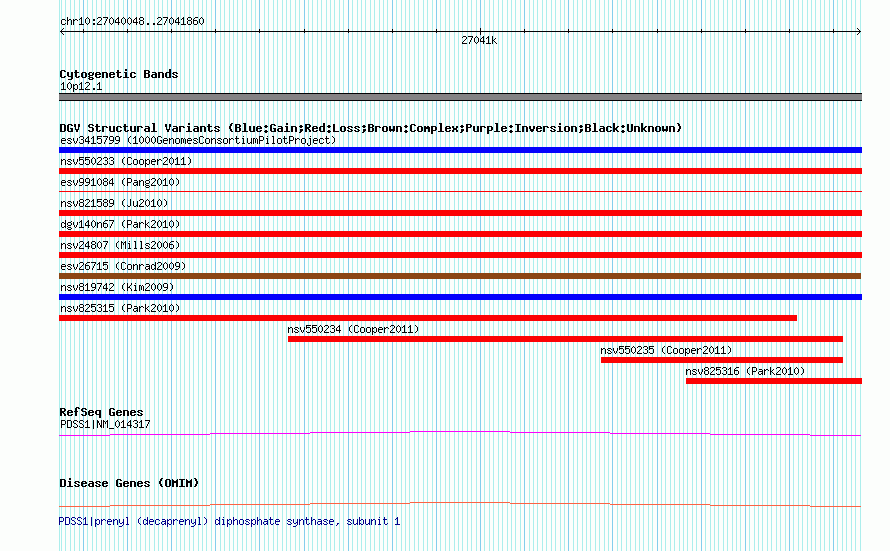890x551 pixels.
Task: Click the 27041k ruler tick label
Action: (479, 40)
